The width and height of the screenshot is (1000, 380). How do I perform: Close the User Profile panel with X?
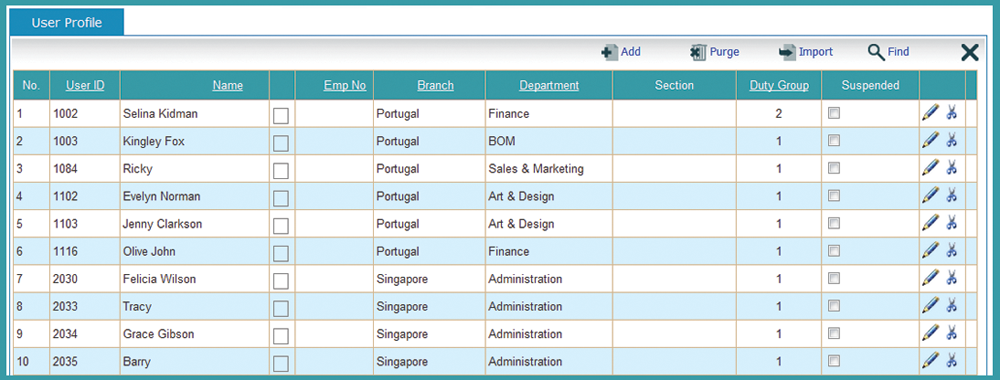(x=969, y=52)
